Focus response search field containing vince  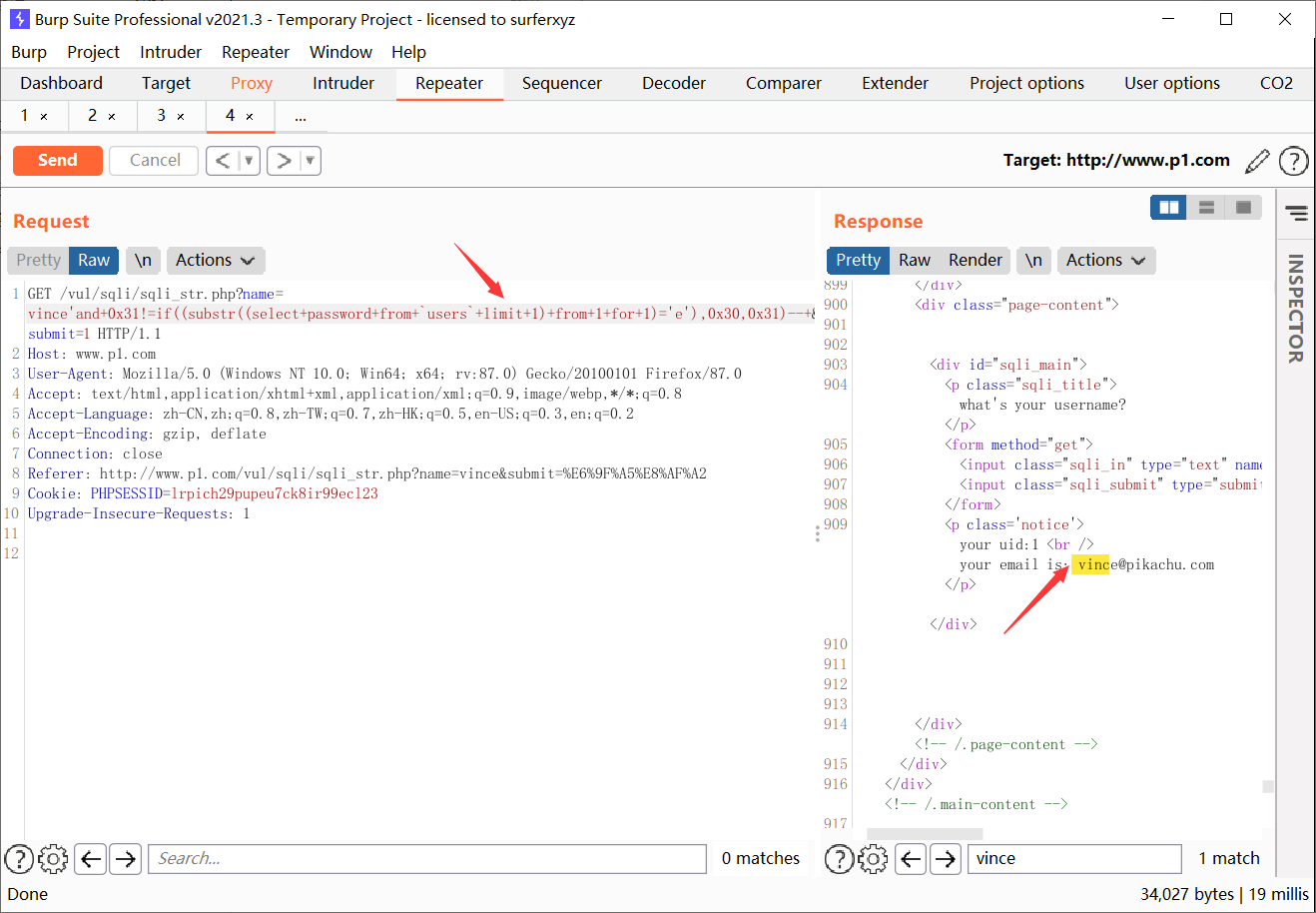coord(1074,858)
